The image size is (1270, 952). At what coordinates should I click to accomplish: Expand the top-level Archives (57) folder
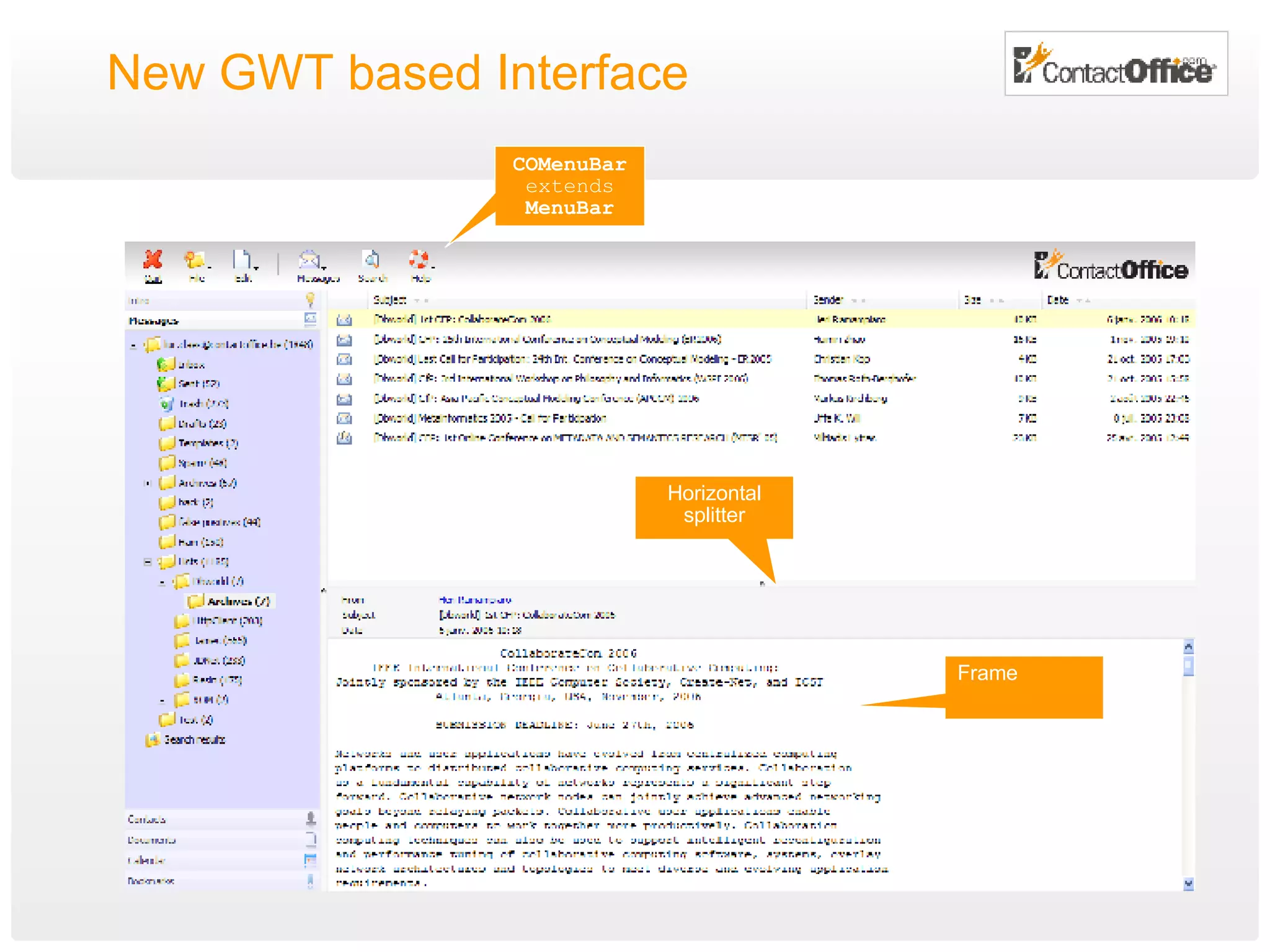[148, 483]
